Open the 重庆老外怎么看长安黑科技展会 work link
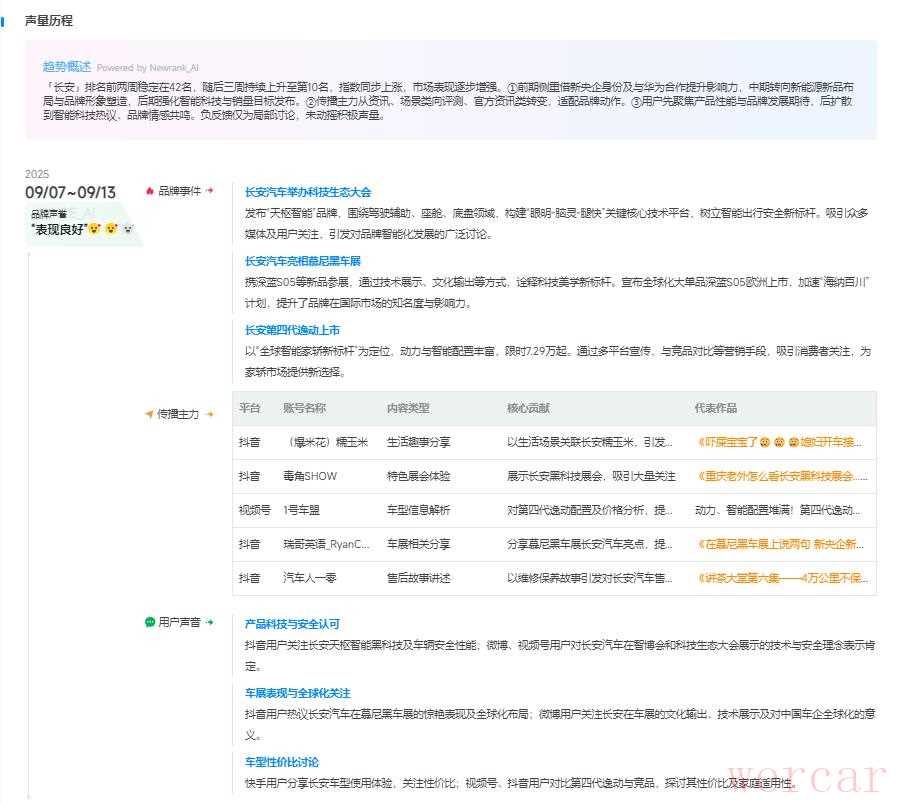This screenshot has width=900, height=805. click(781, 476)
